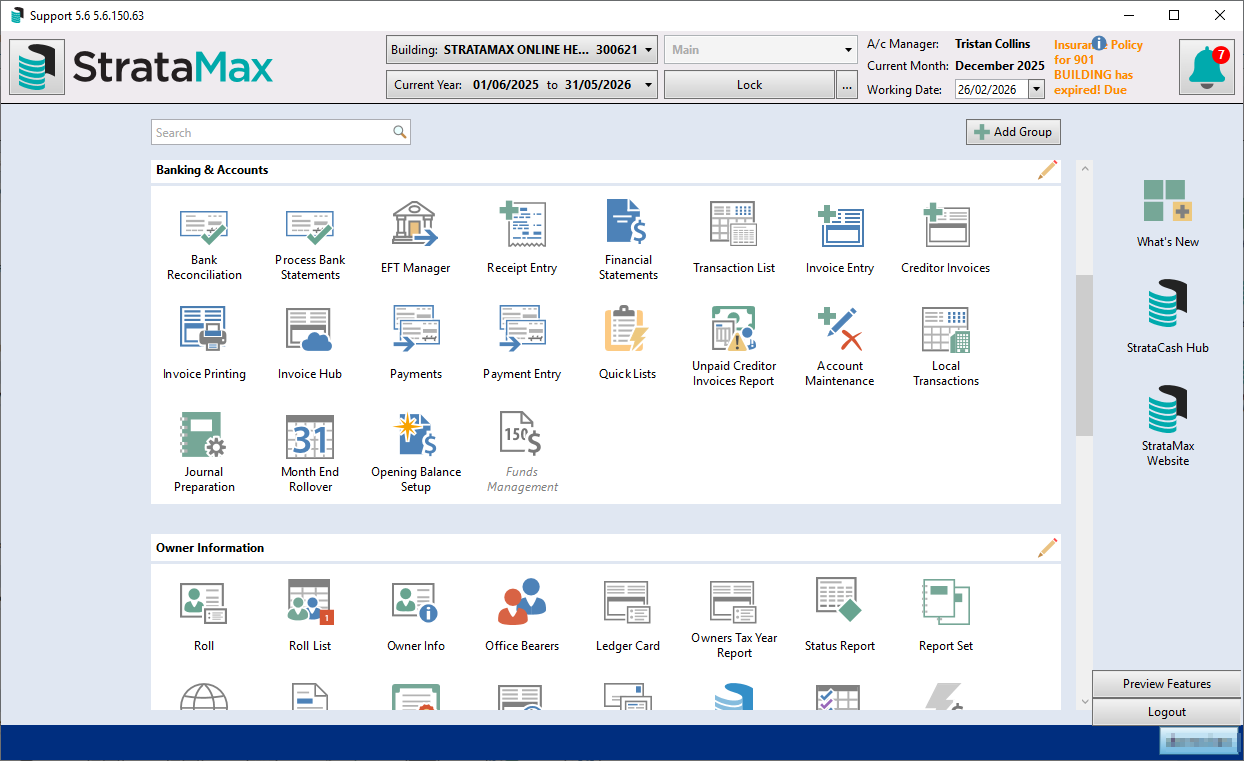Expand the Current Year dropdown
Image resolution: width=1244 pixels, height=761 pixels.
coord(649,85)
